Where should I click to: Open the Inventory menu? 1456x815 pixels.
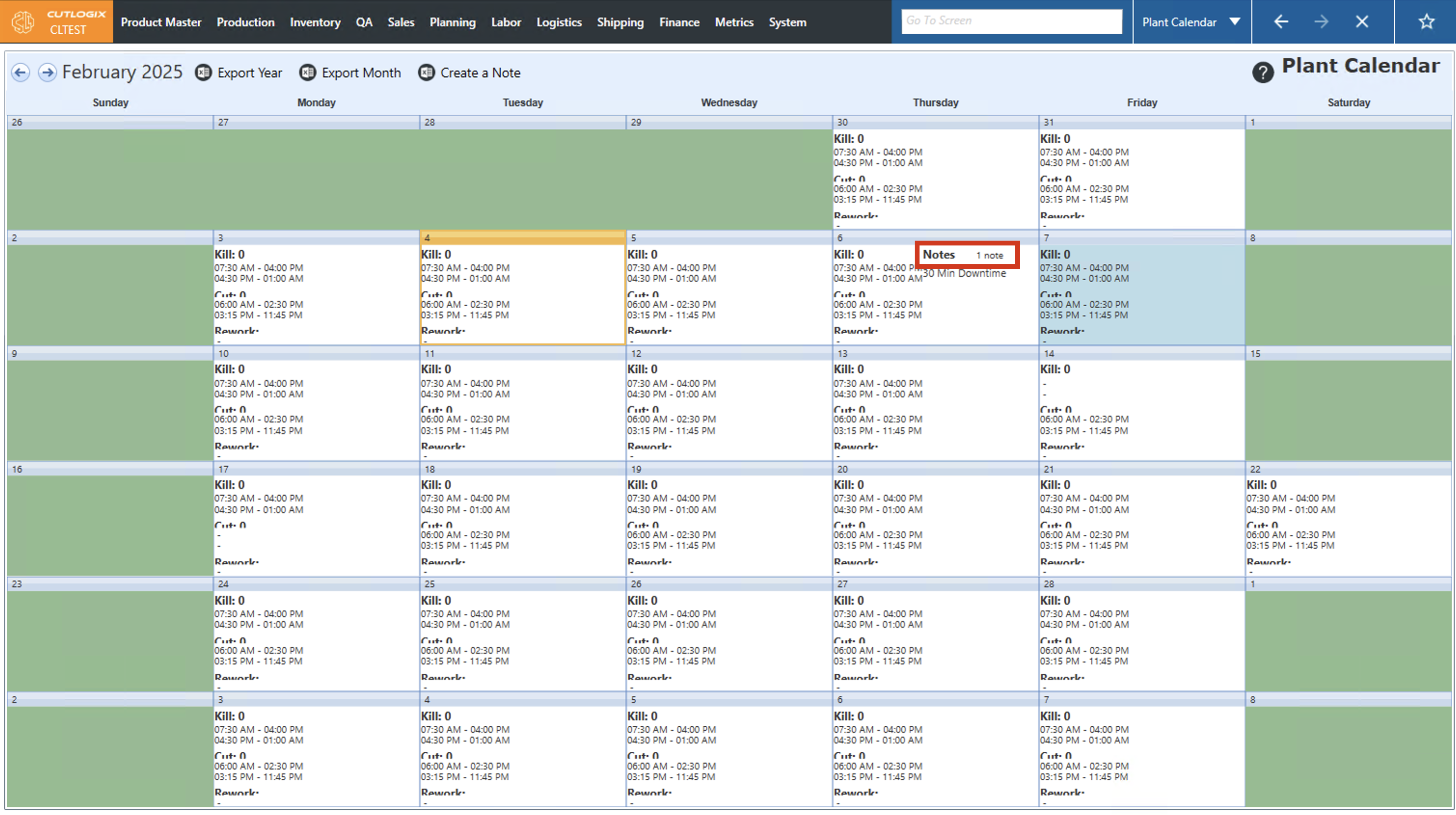315,22
